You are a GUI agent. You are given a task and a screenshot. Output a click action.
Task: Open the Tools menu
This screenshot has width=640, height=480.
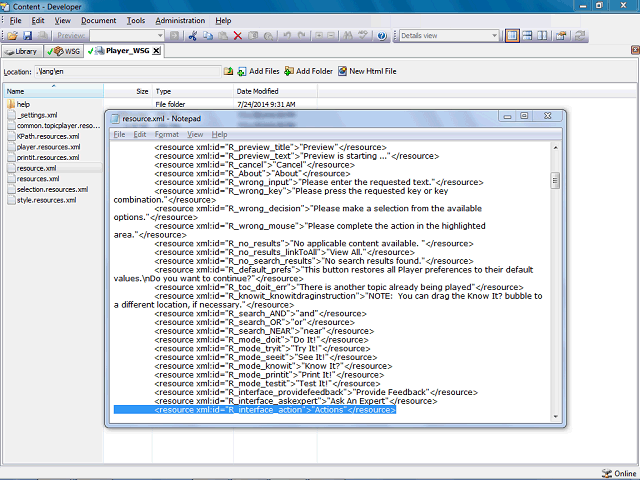tap(136, 20)
